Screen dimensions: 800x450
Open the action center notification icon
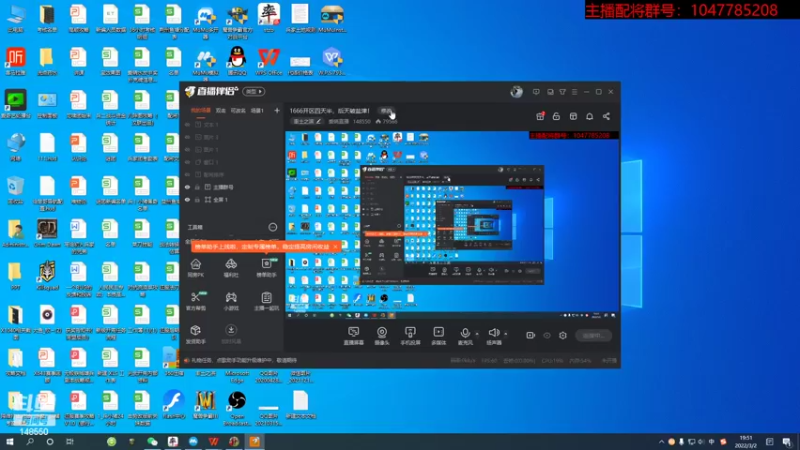pos(786,442)
